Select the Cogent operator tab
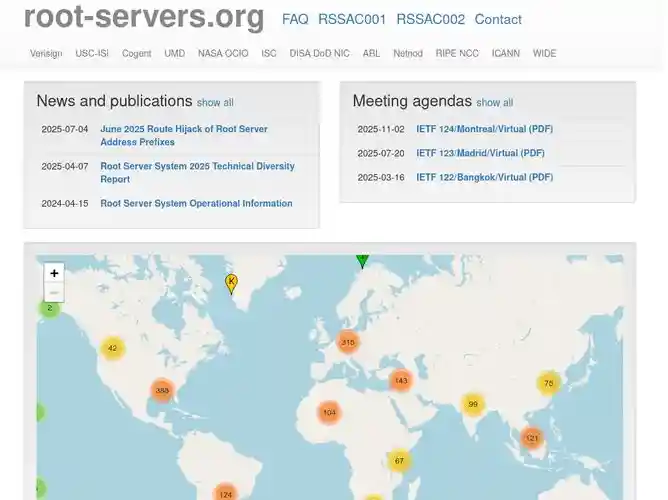 tap(137, 53)
